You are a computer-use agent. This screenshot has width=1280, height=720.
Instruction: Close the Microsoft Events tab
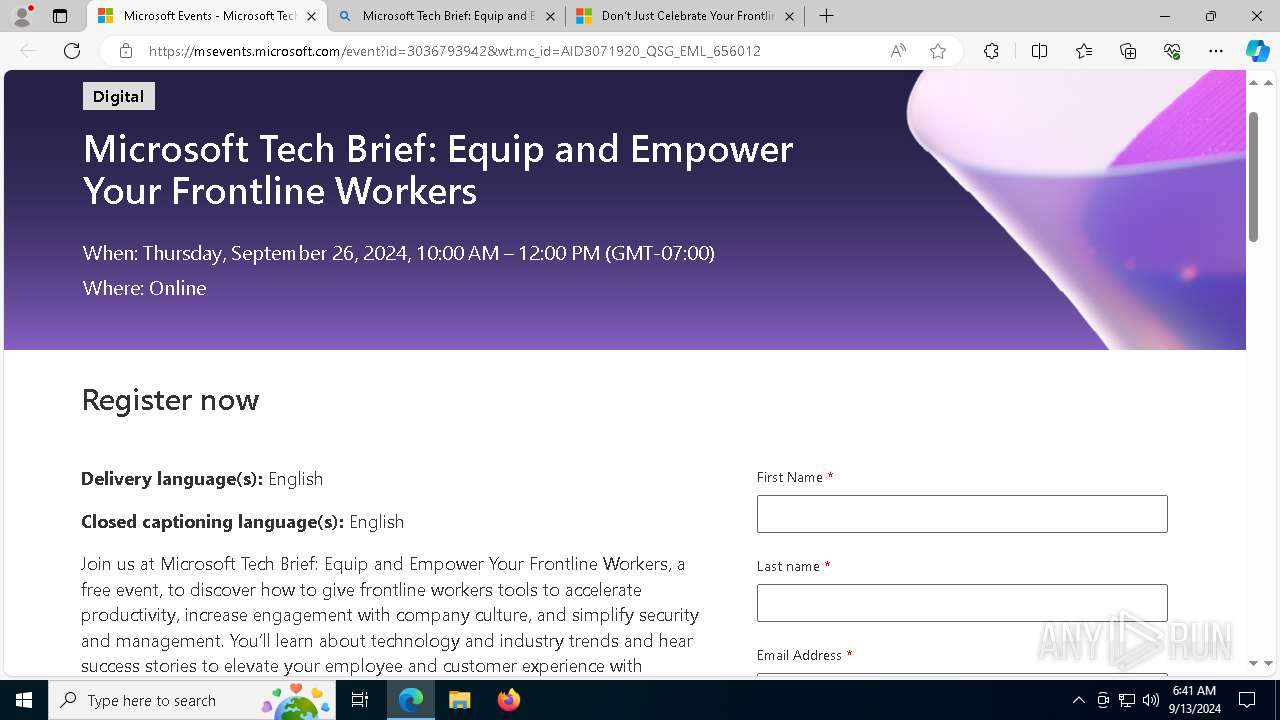point(311,16)
